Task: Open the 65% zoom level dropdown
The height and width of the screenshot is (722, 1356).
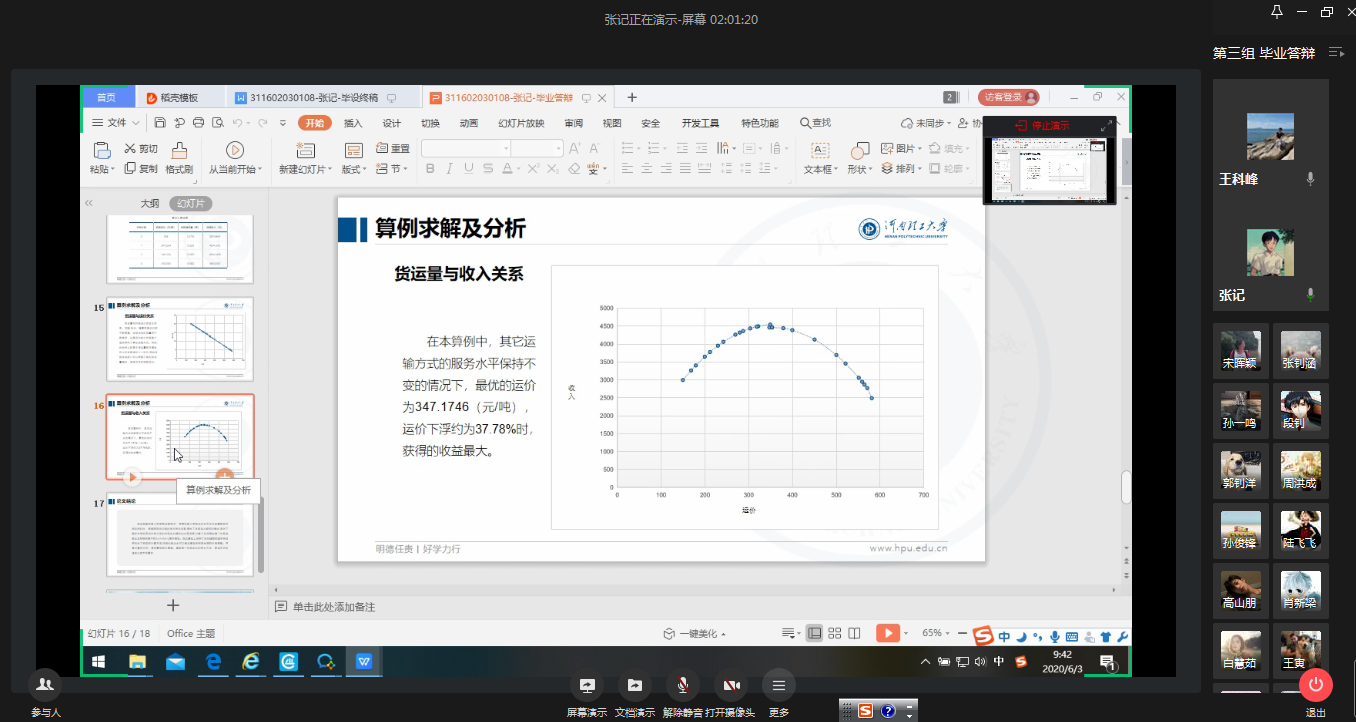Action: (x=937, y=633)
